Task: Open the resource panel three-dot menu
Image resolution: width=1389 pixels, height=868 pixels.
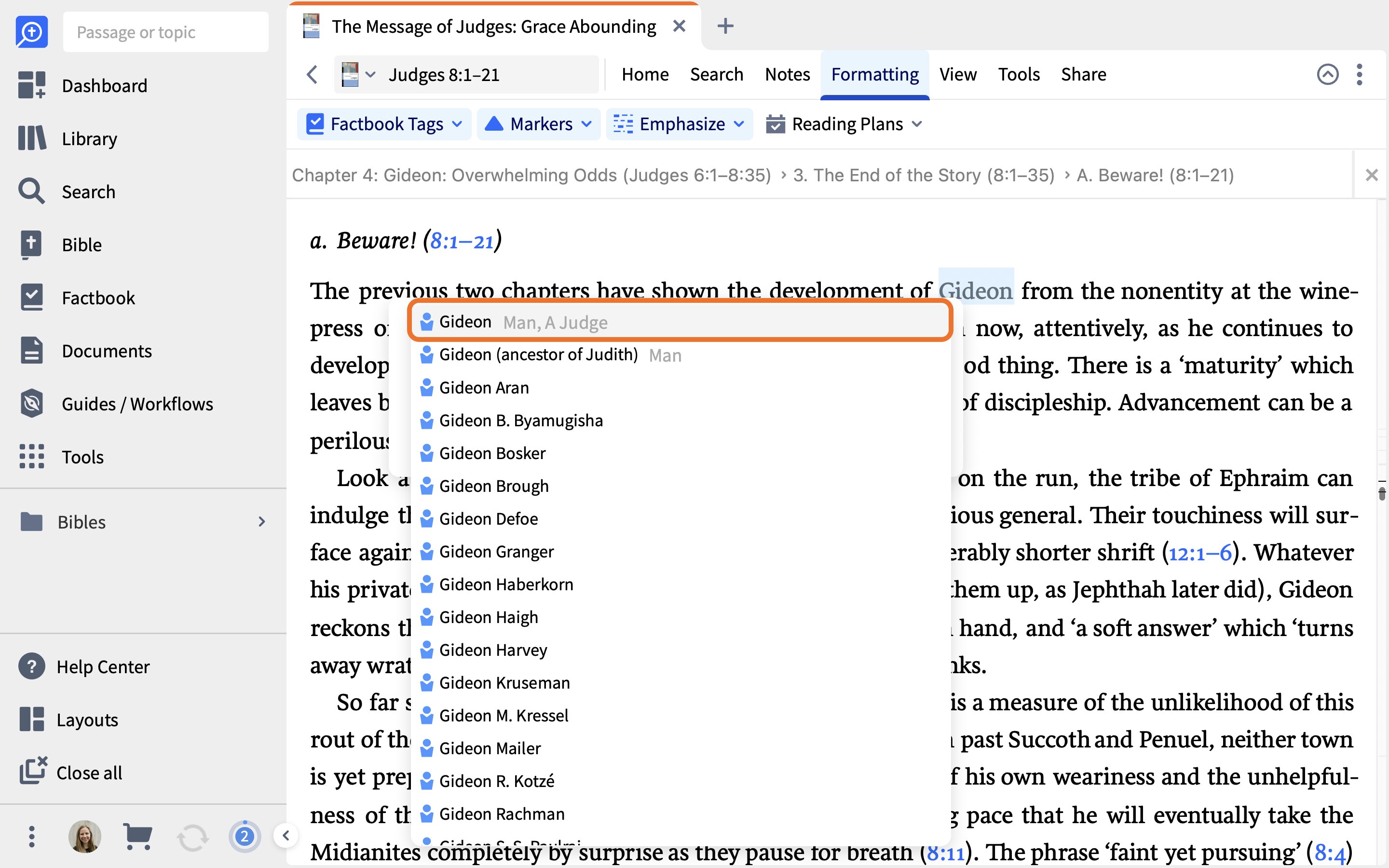Action: point(1359,74)
